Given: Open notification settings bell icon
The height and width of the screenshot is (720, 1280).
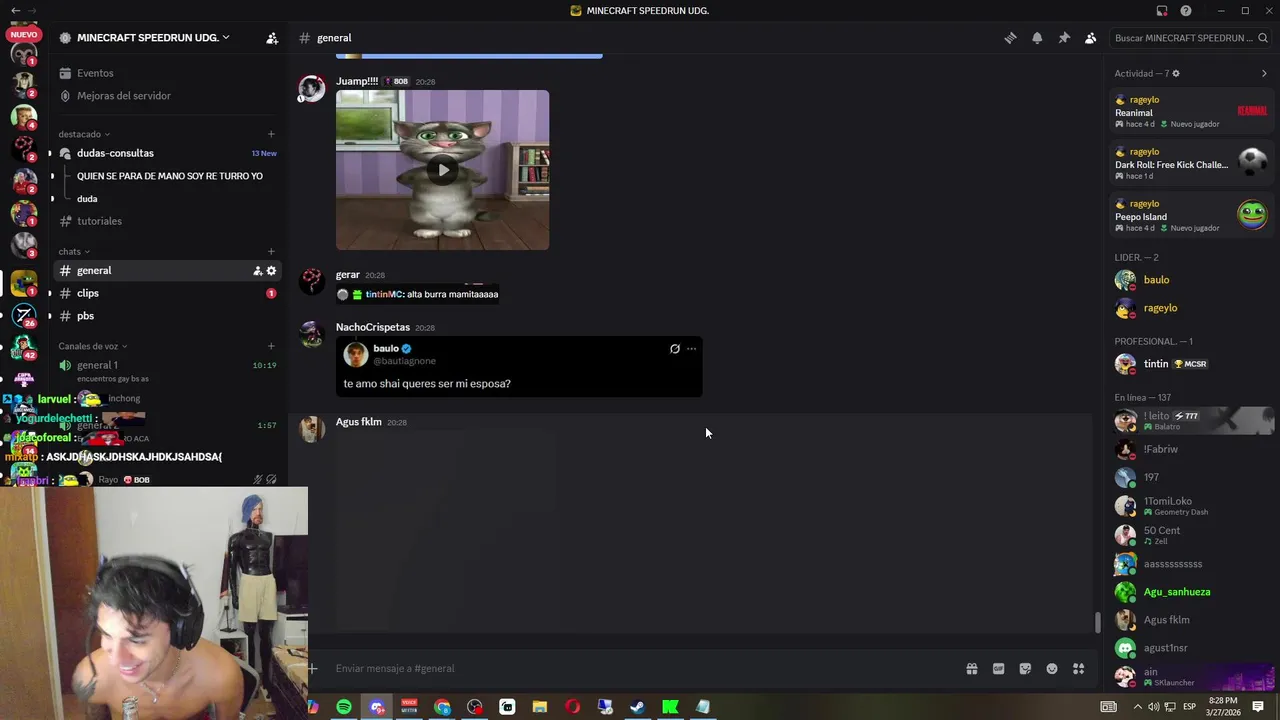Looking at the screenshot, I should click(x=1037, y=38).
